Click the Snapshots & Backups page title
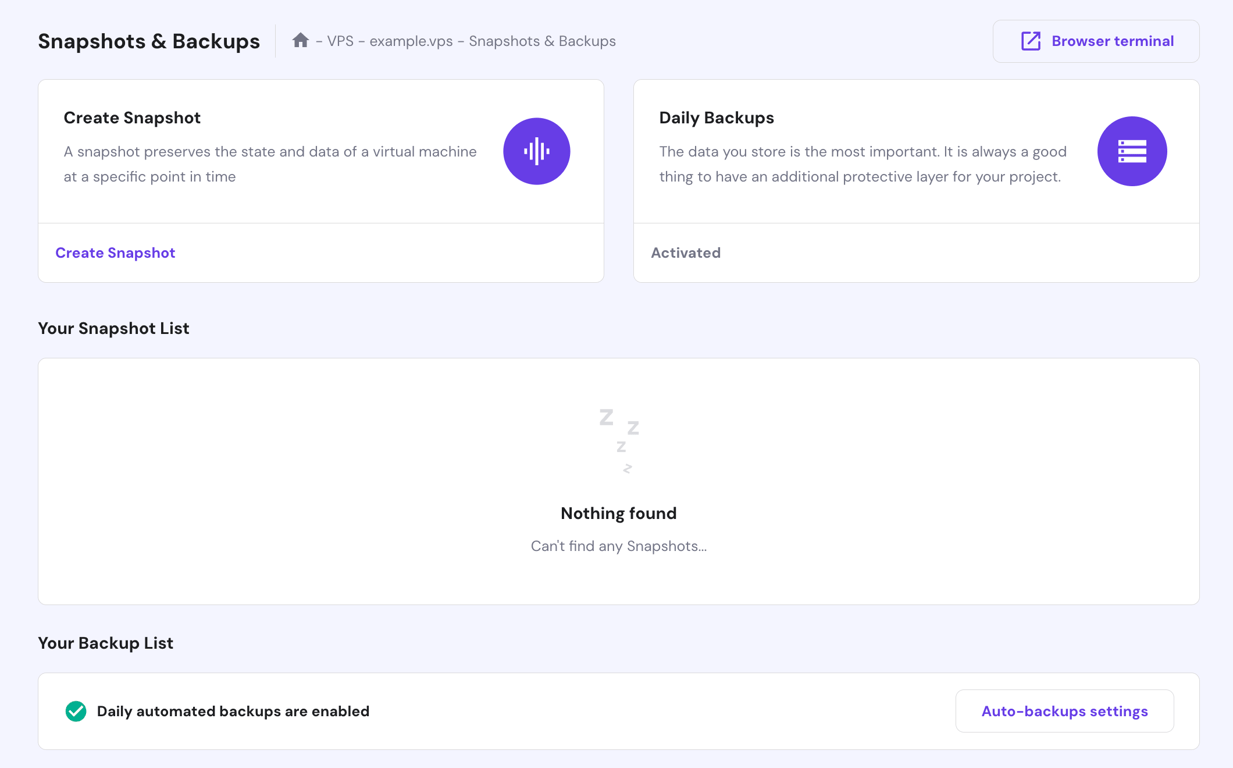Viewport: 1233px width, 768px height. [148, 41]
